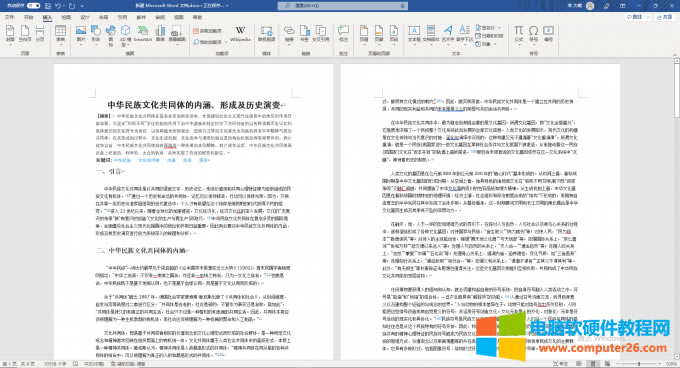Toggle the AutoSave switch

pyautogui.click(x=33, y=6)
